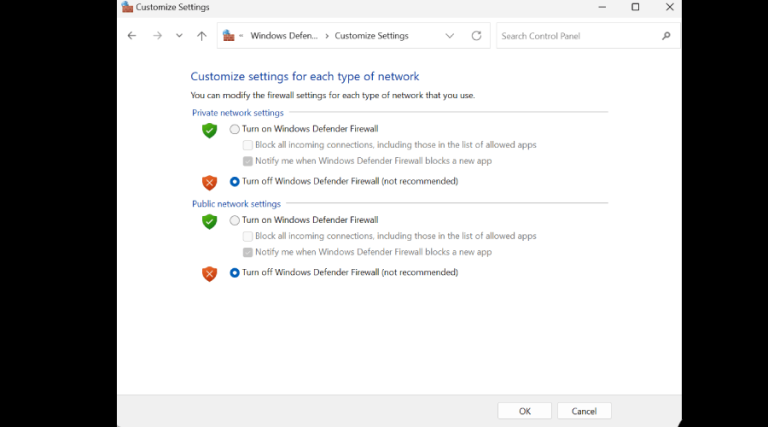Viewport: 768px width, 427px height.
Task: Open recent locations dropdown chevron
Action: tap(179, 36)
